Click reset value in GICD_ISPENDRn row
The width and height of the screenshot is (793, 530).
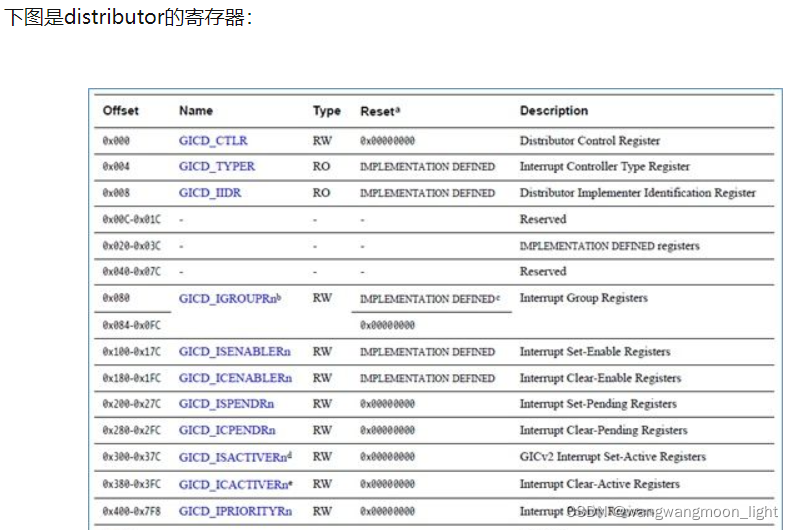coord(387,404)
